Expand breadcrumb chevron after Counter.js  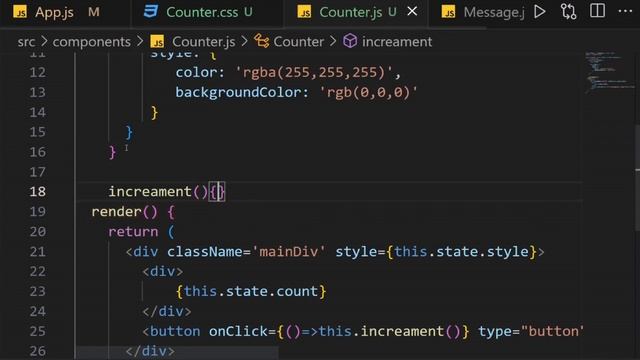(244, 41)
